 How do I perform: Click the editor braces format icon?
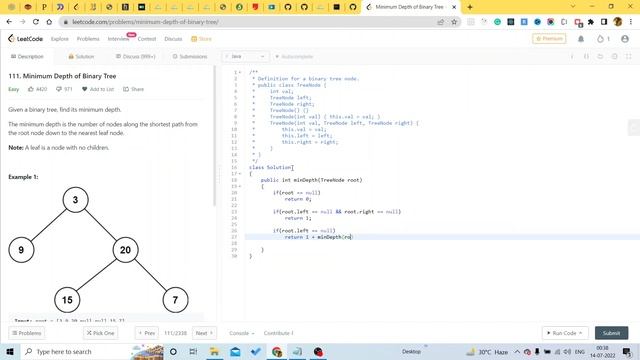coord(587,56)
